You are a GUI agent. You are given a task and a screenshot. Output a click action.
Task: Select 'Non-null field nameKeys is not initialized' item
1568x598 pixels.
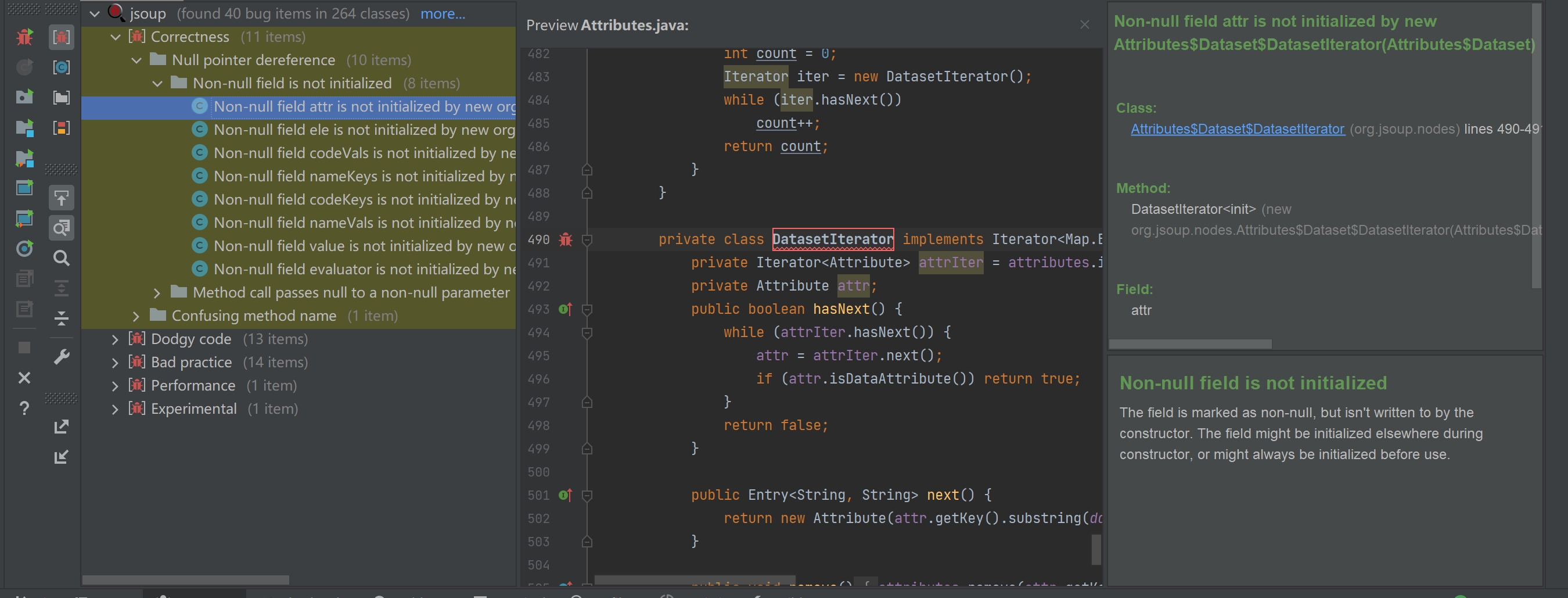(x=299, y=177)
